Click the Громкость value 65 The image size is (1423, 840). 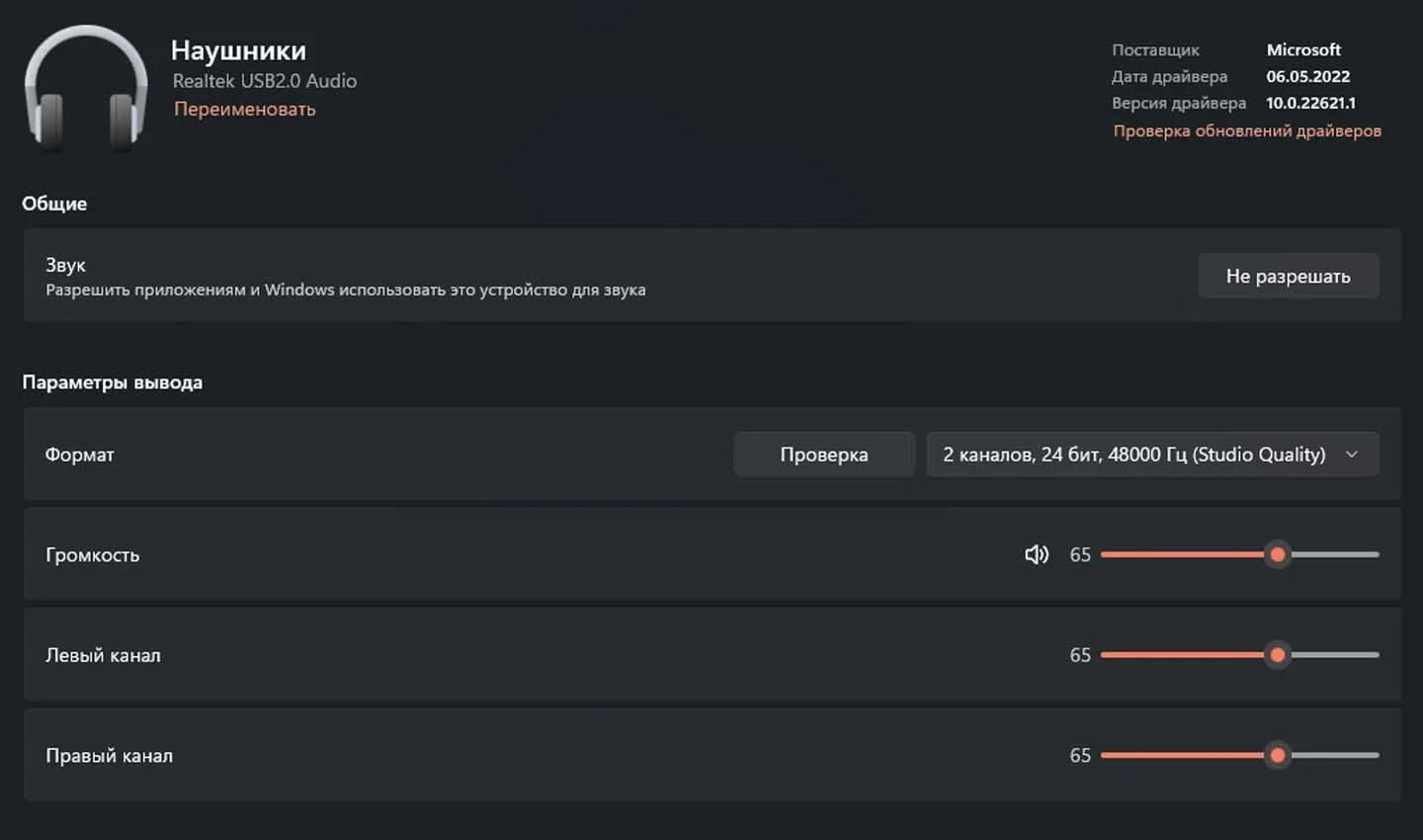tap(1080, 554)
